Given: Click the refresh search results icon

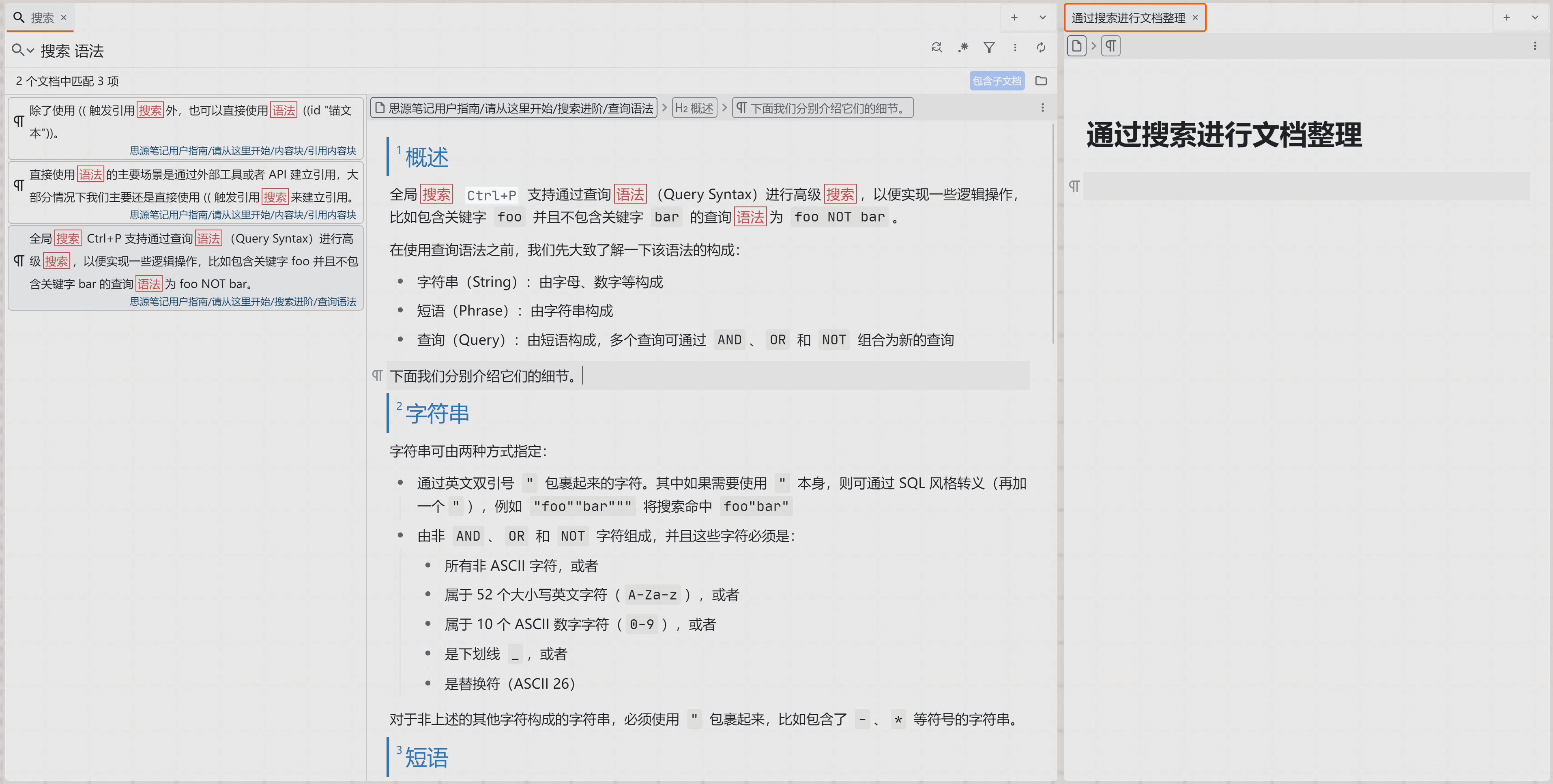Looking at the screenshot, I should coord(1041,47).
